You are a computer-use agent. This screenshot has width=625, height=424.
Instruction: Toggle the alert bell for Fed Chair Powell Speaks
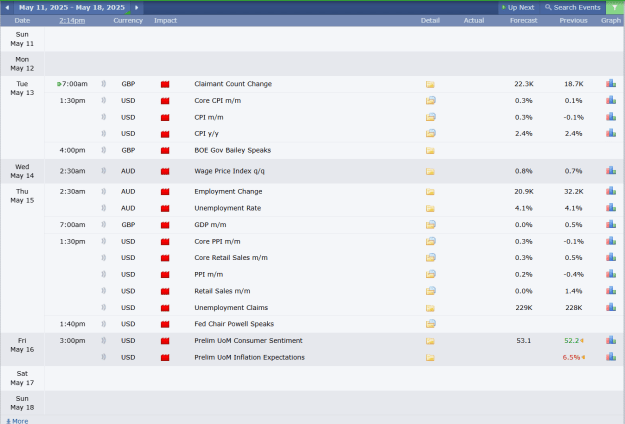tap(104, 324)
